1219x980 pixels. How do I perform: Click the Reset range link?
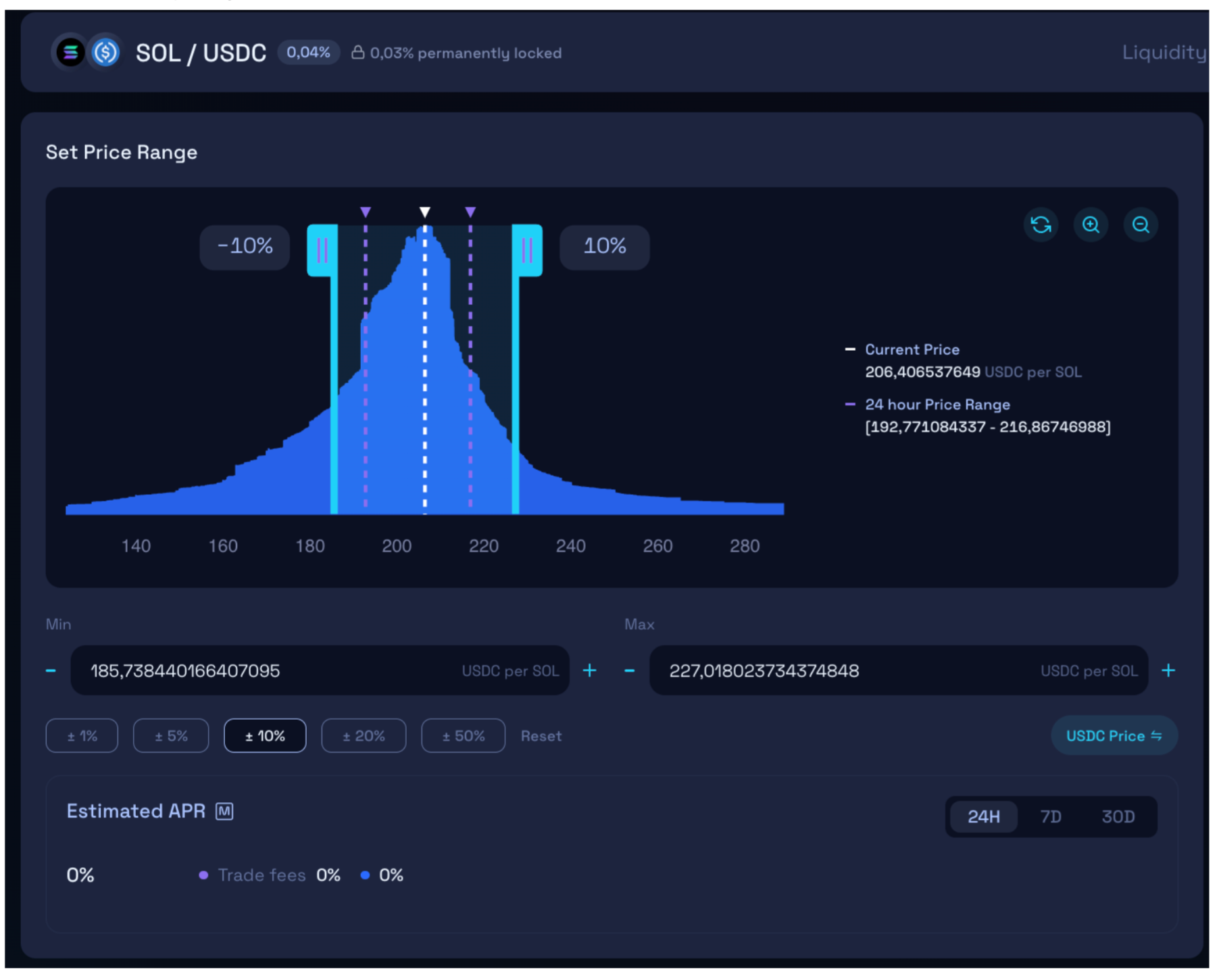[541, 736]
